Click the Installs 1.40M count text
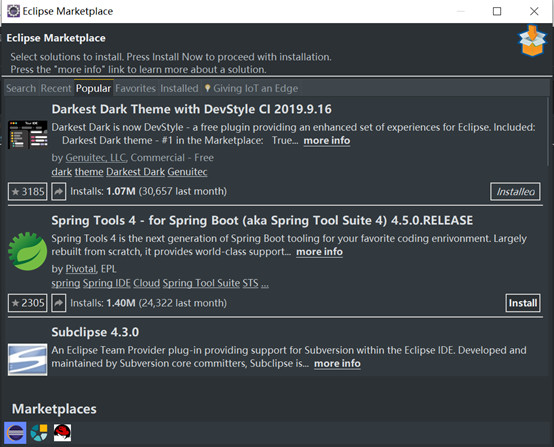This screenshot has height=447, width=554. 148,303
